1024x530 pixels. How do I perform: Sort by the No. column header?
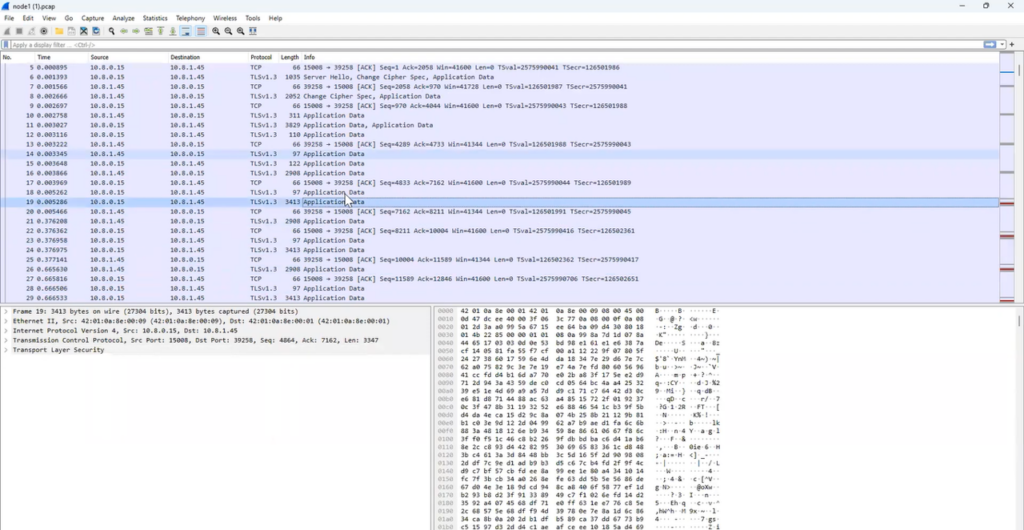click(x=18, y=57)
